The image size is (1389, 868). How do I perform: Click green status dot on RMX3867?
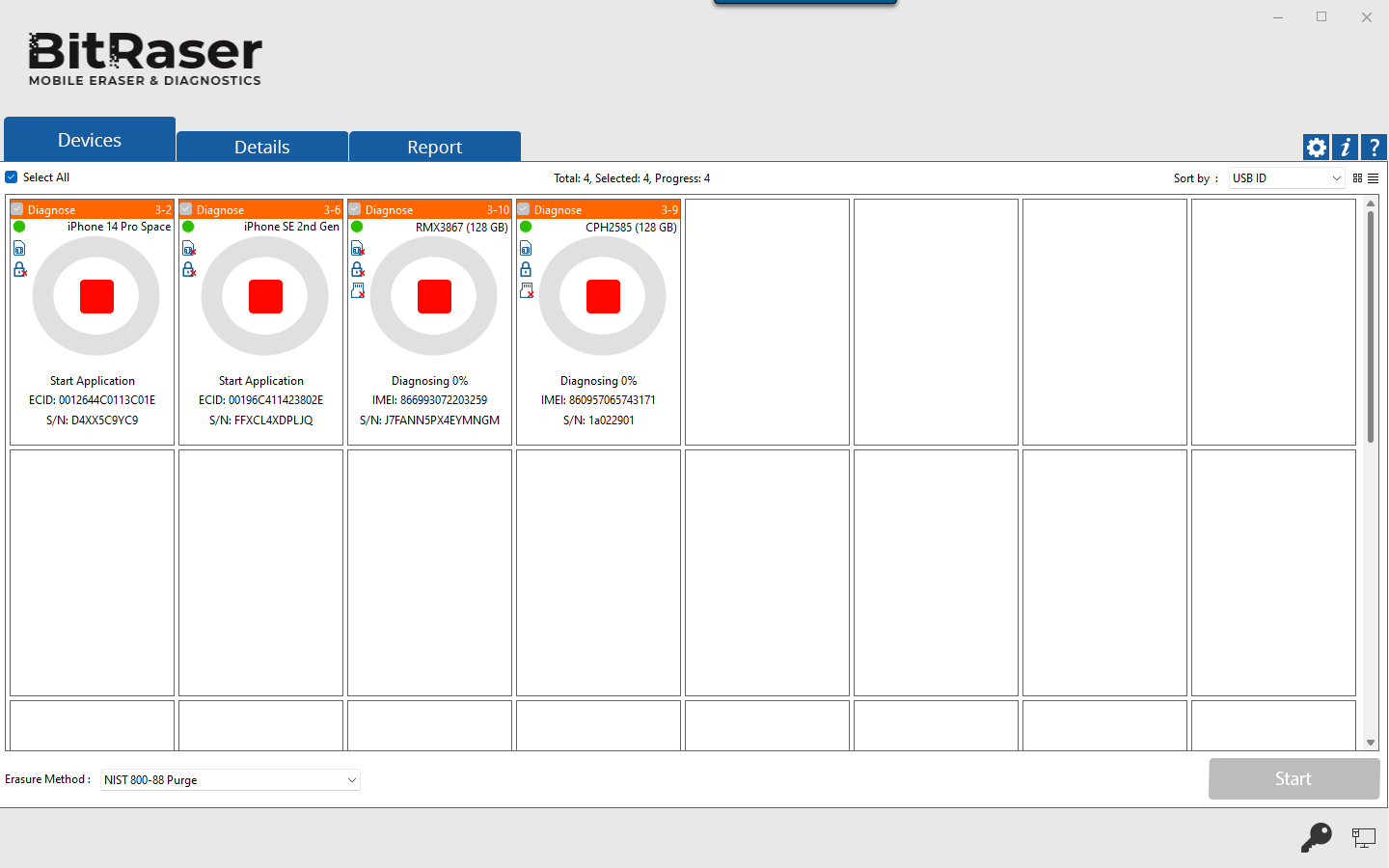[357, 227]
